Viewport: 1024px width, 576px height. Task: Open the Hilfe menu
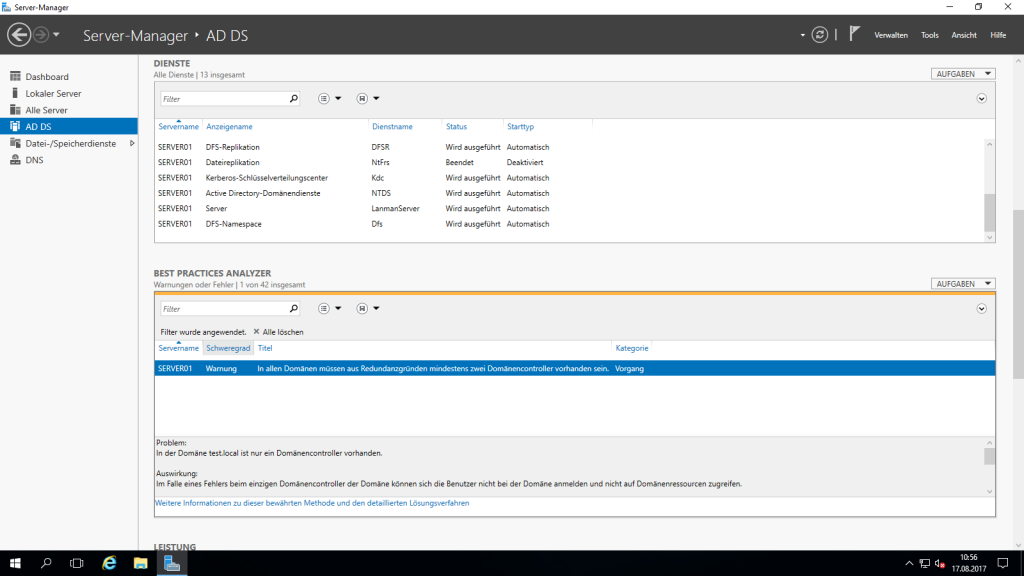[x=998, y=35]
